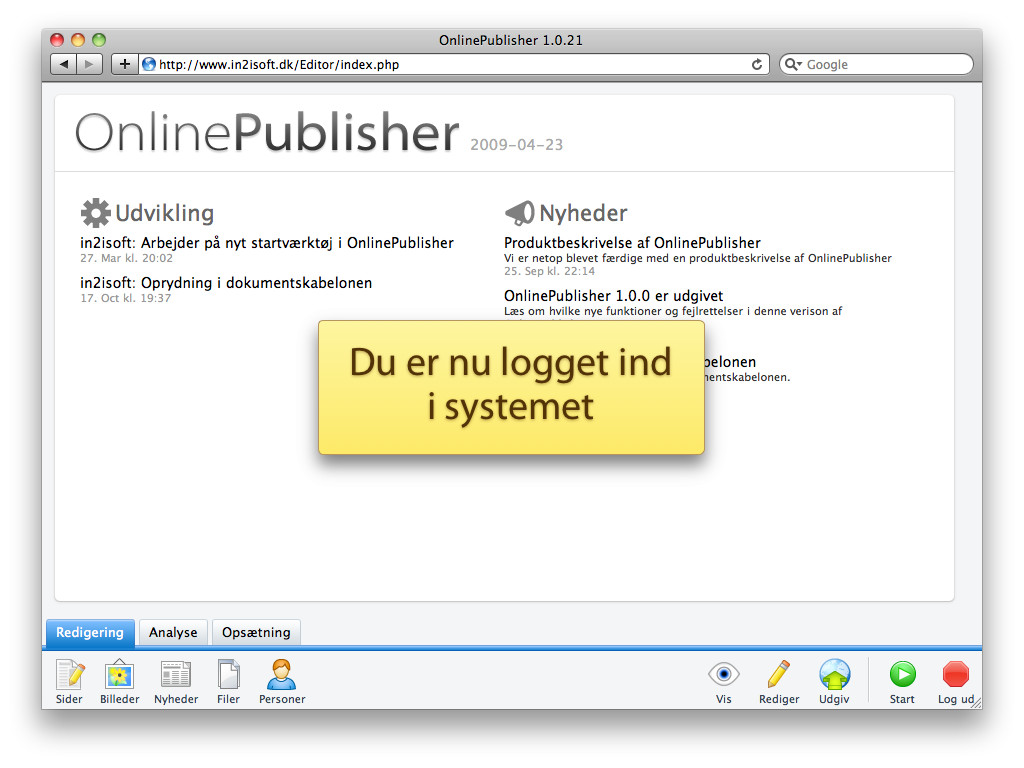Click the Nyheder newspaper icon in toolbar

pos(176,676)
